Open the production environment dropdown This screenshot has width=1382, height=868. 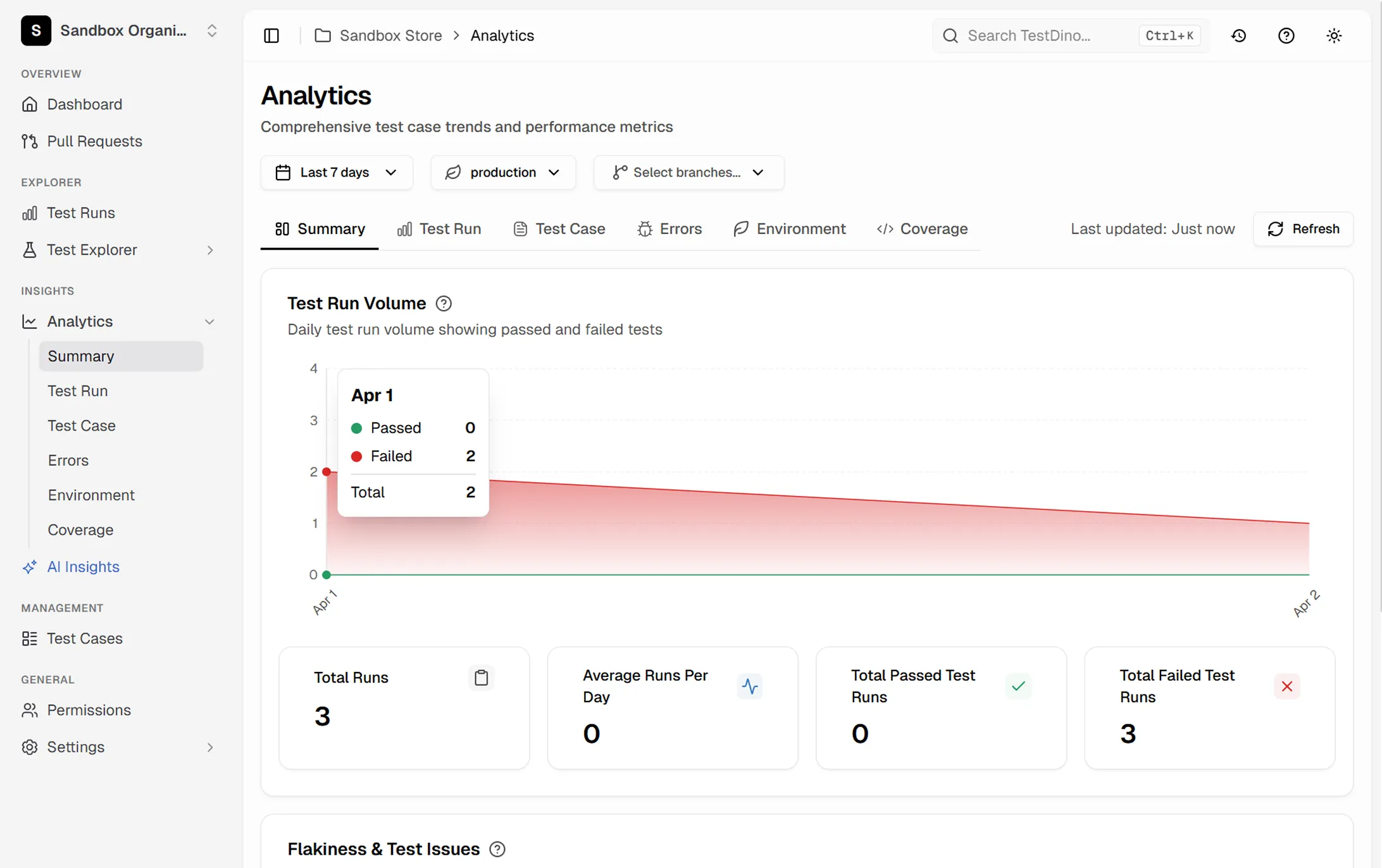[x=503, y=172]
